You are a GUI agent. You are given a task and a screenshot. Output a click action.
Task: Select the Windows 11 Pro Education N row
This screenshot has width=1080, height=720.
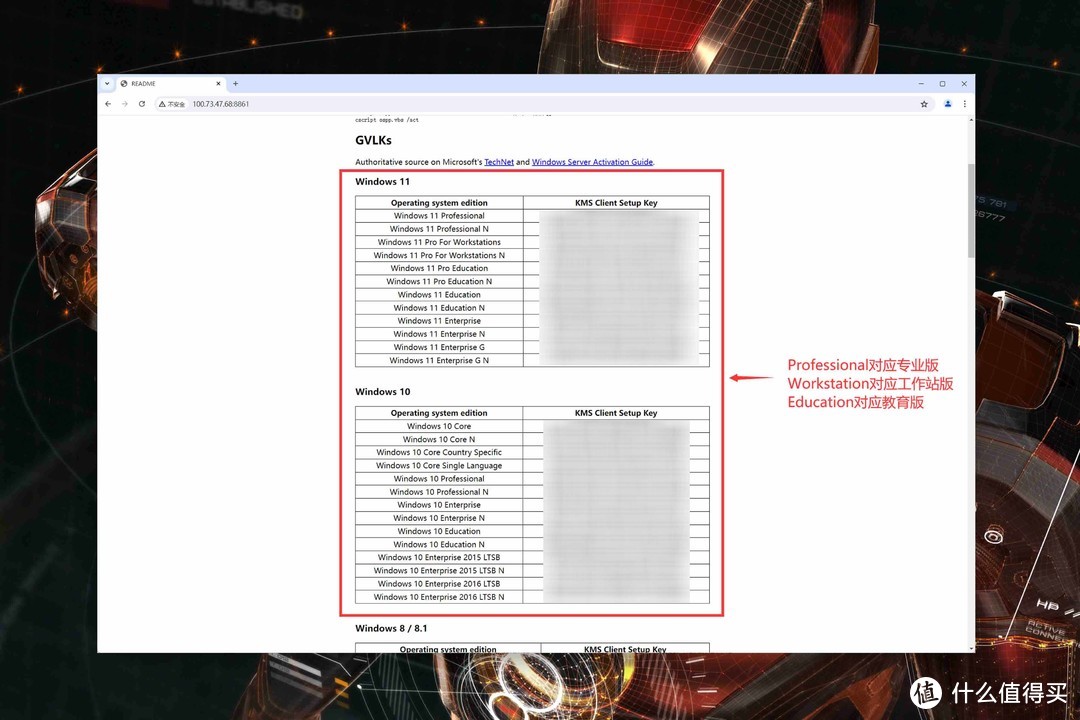click(x=532, y=281)
